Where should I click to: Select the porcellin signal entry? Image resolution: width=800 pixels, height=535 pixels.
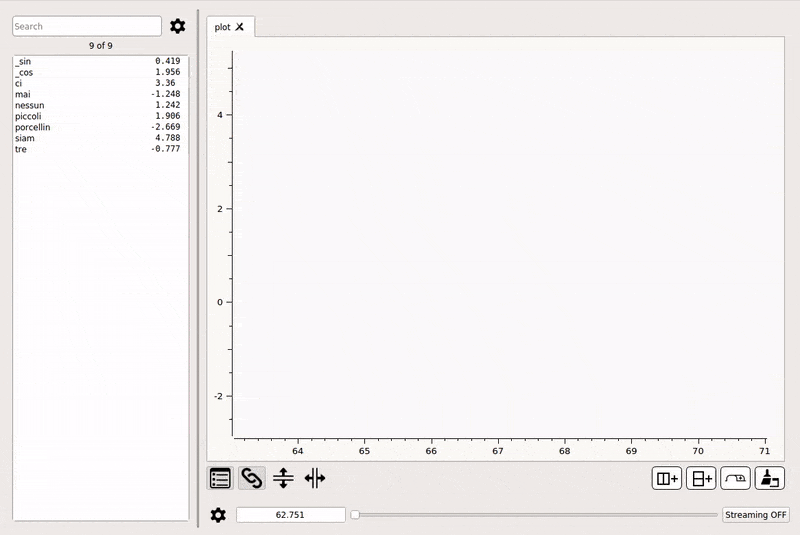click(x=98, y=127)
